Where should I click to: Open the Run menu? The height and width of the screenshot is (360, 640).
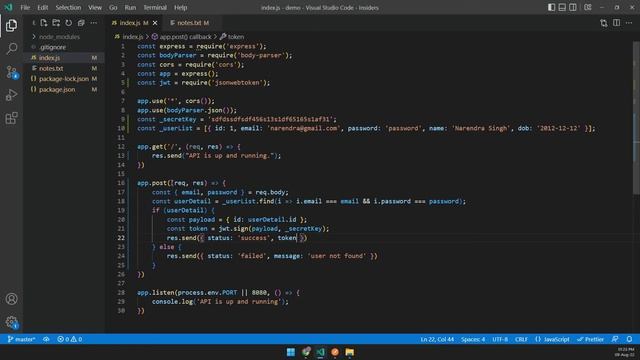130,7
